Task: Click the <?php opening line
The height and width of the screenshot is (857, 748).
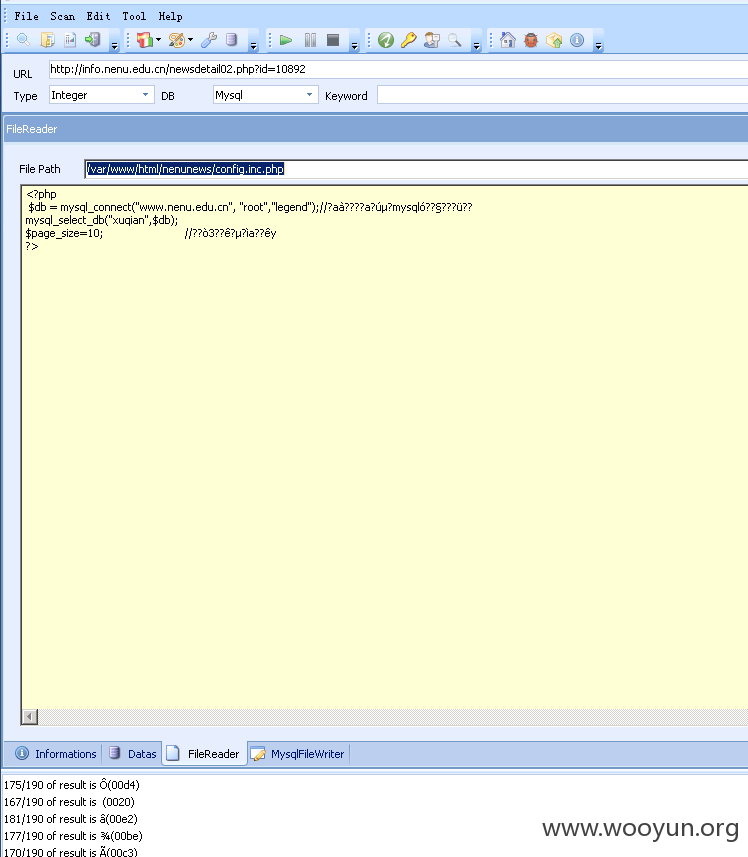Action: (x=41, y=194)
